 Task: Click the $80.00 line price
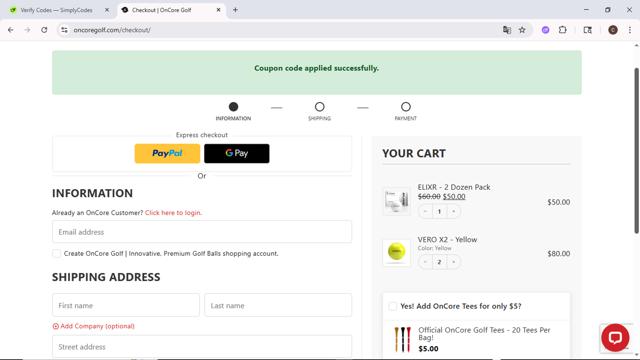[x=558, y=253]
